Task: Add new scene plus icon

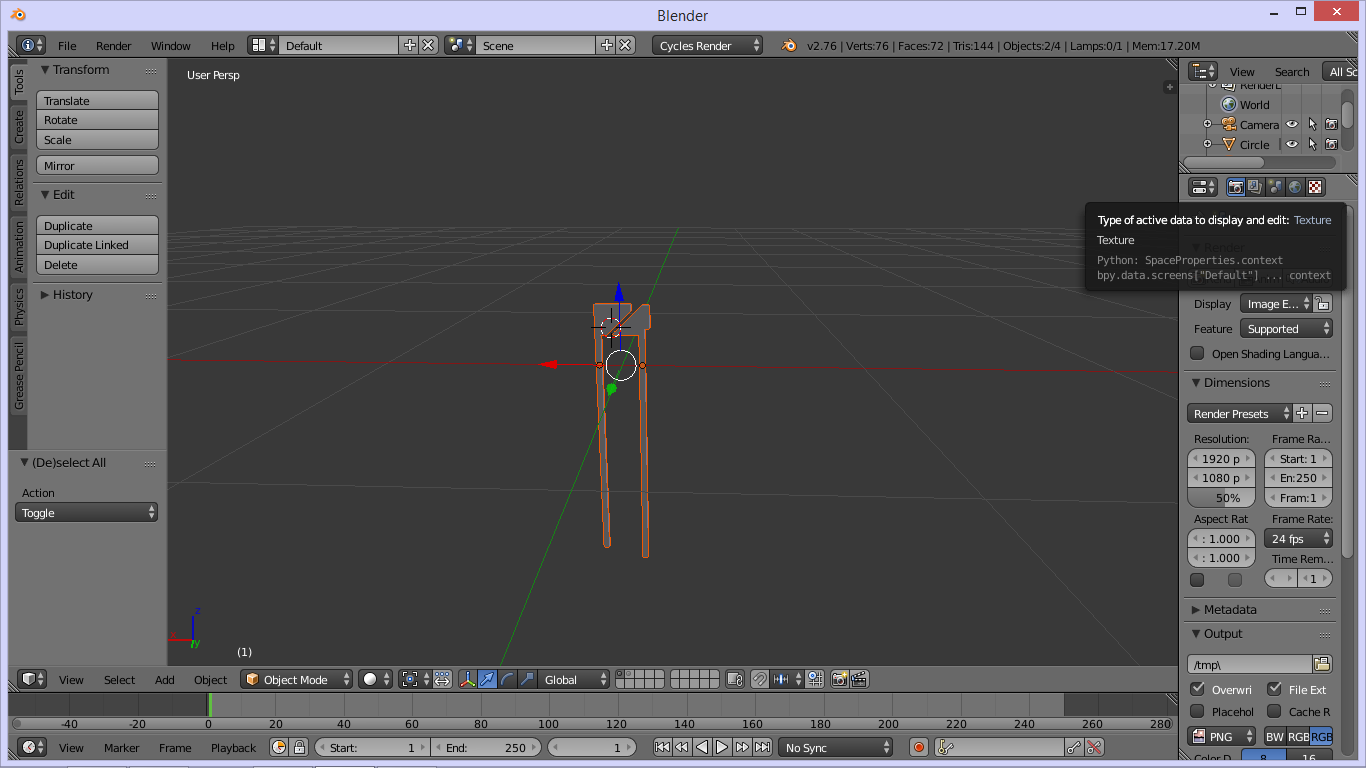Action: coord(606,45)
